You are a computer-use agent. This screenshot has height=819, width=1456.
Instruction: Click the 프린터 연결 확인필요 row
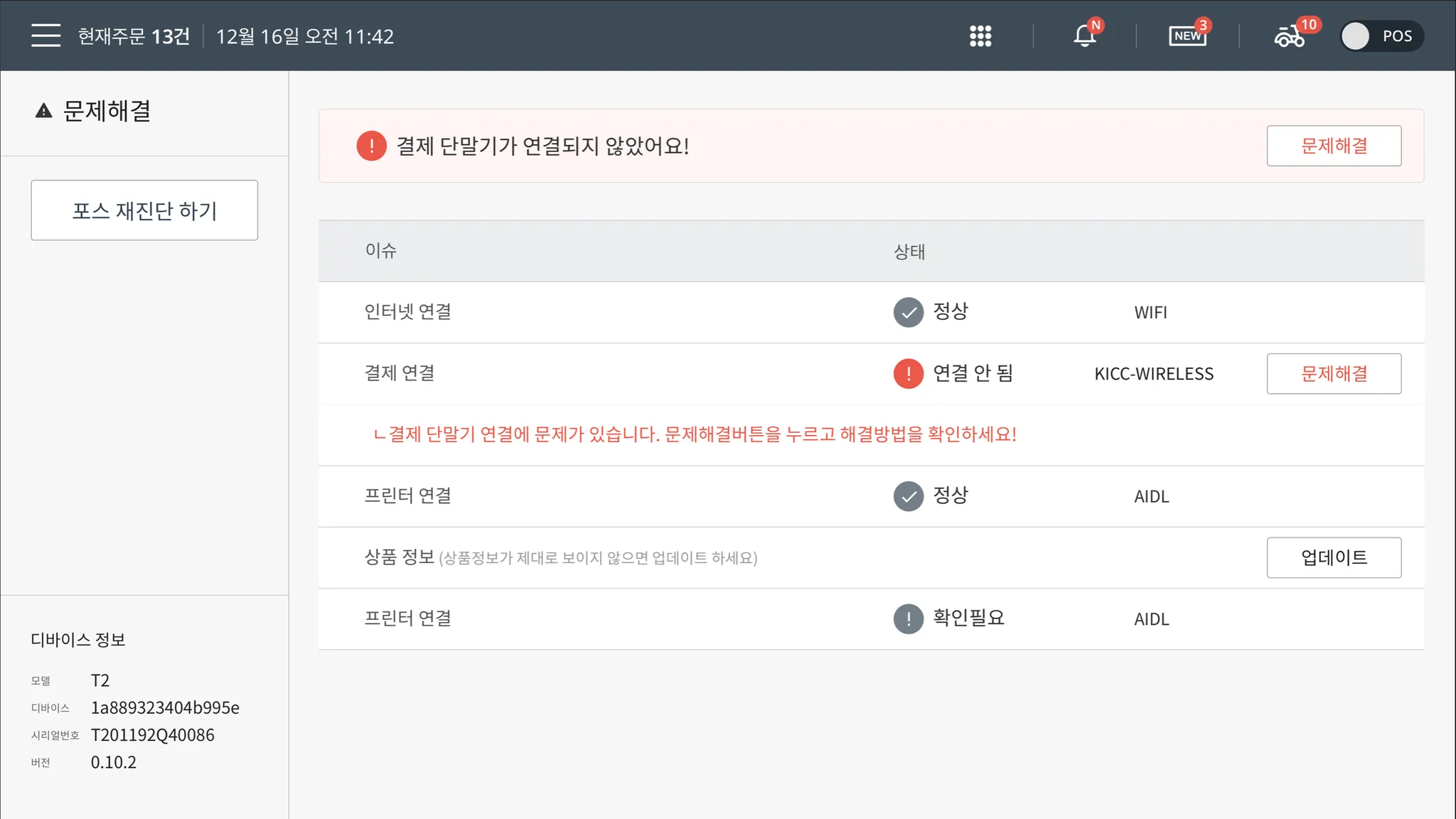pos(407,619)
